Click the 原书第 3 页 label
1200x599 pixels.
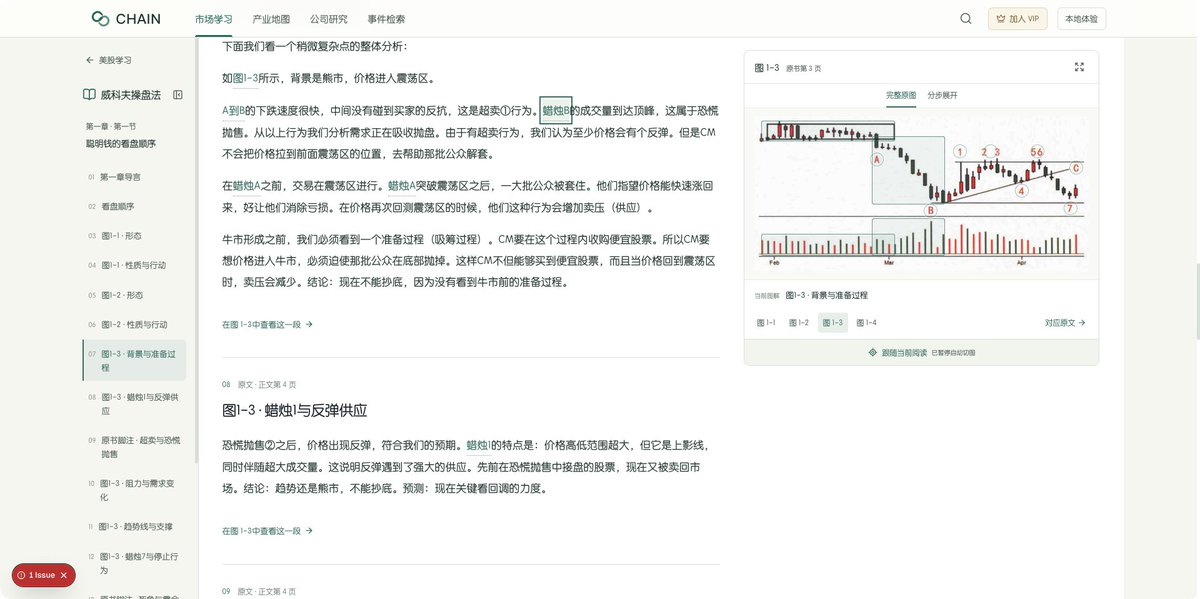coord(804,68)
